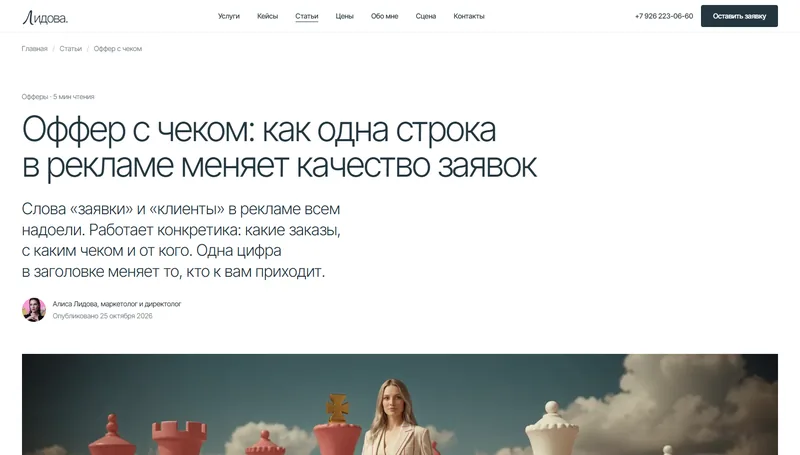
Task: Click the publication date 25 октября 2026
Action: [x=102, y=316]
